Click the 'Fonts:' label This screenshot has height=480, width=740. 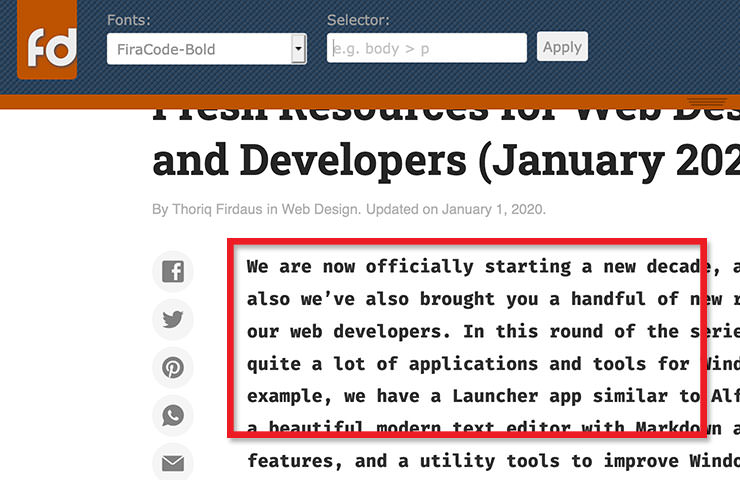(128, 20)
